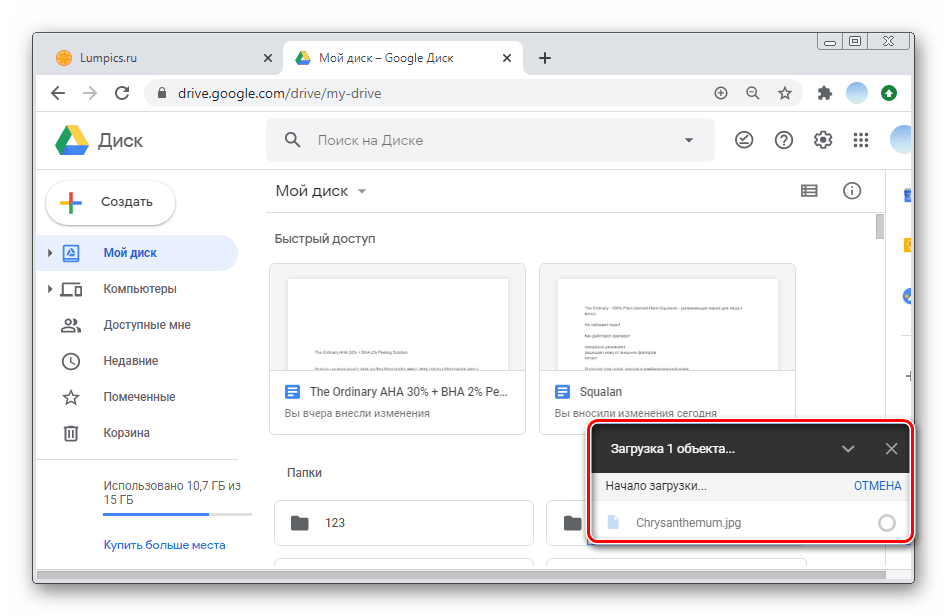Click the green update arrow icon
This screenshot has width=947, height=616.
[x=888, y=93]
